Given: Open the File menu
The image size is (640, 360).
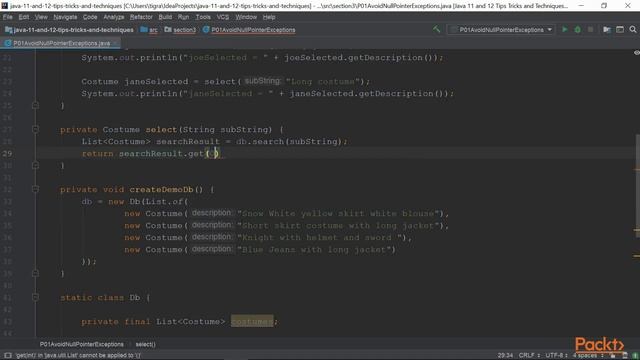Looking at the screenshot, I should pos(7,17).
